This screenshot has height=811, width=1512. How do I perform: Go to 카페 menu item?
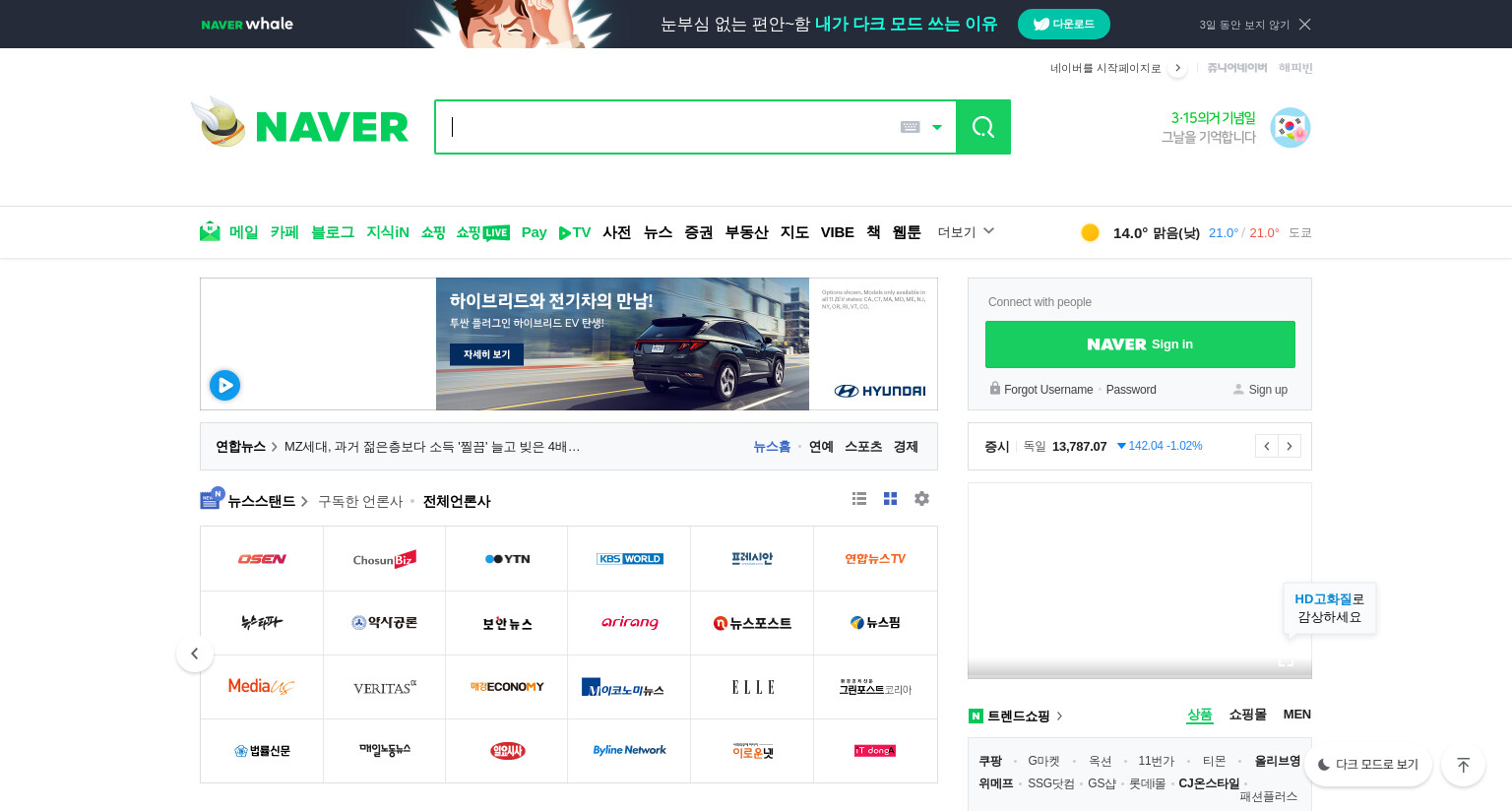(284, 232)
